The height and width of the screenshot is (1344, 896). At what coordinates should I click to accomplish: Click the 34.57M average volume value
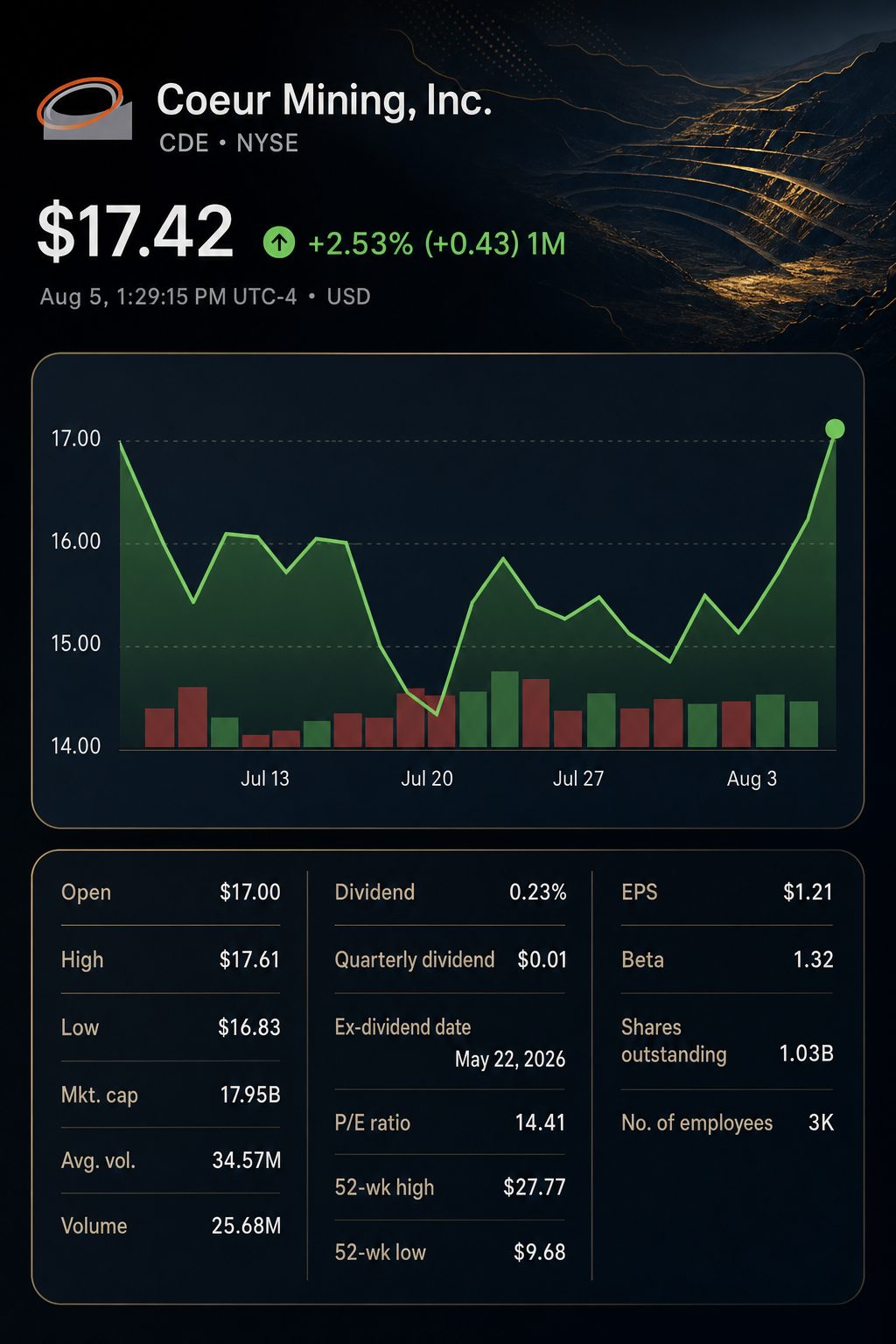tap(247, 1161)
